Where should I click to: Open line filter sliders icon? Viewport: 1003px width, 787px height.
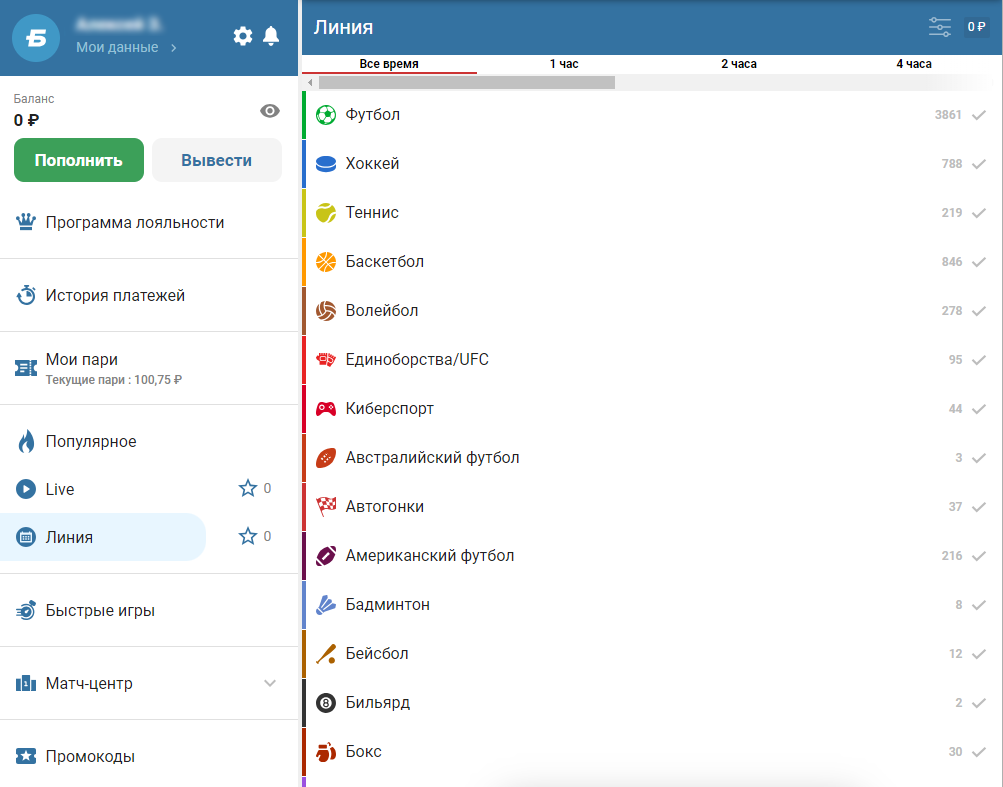click(940, 27)
